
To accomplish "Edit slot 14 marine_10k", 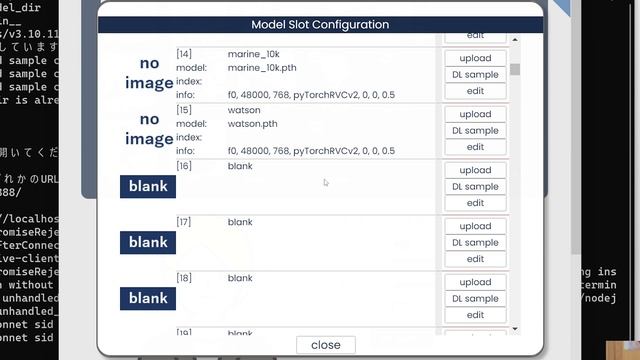I will [x=475, y=91].
